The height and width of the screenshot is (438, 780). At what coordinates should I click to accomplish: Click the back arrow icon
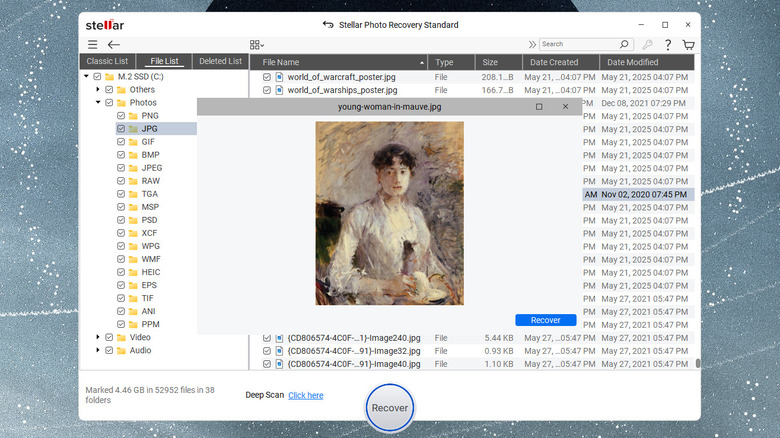tap(114, 45)
